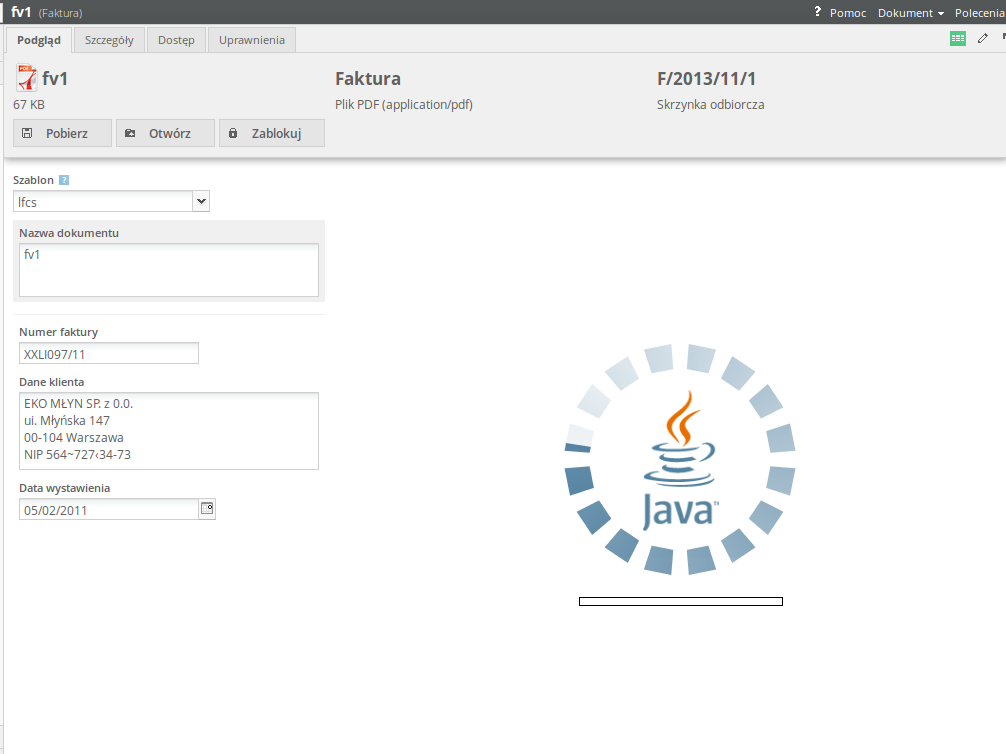Click the Numer faktury input field
Image resolution: width=1006 pixels, height=754 pixels.
coord(108,354)
